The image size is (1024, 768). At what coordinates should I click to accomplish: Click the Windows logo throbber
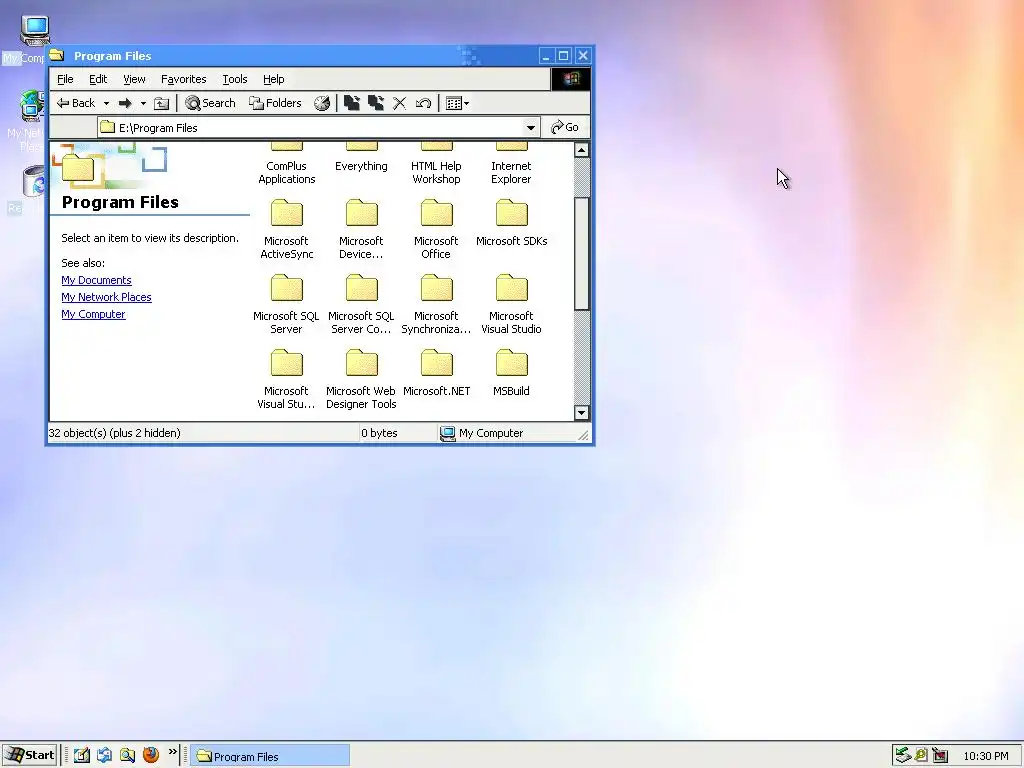pos(571,79)
